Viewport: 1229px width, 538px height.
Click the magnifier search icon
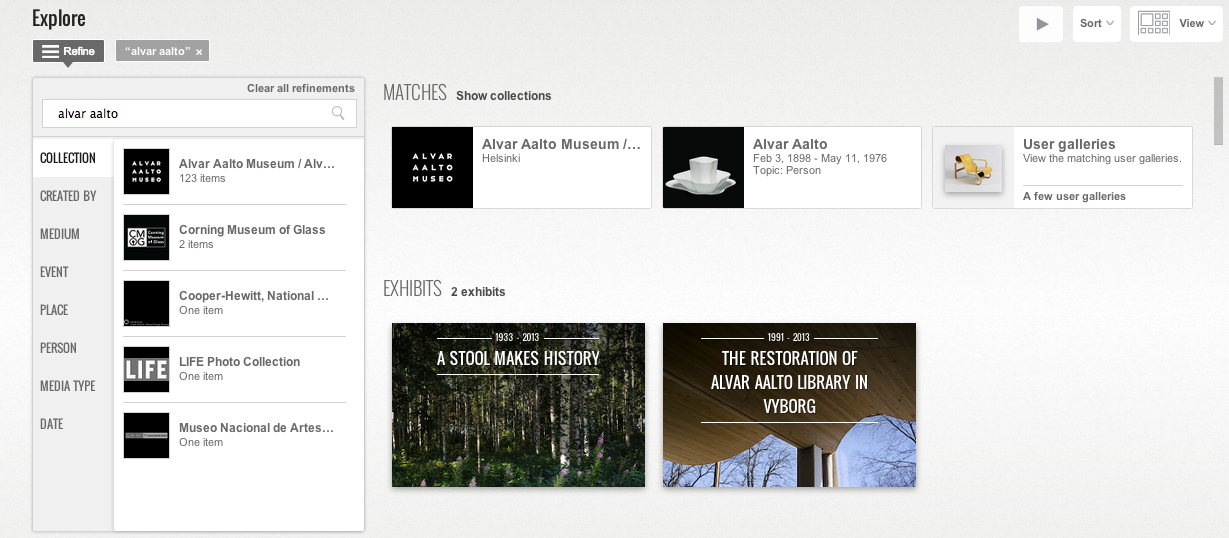coord(338,113)
